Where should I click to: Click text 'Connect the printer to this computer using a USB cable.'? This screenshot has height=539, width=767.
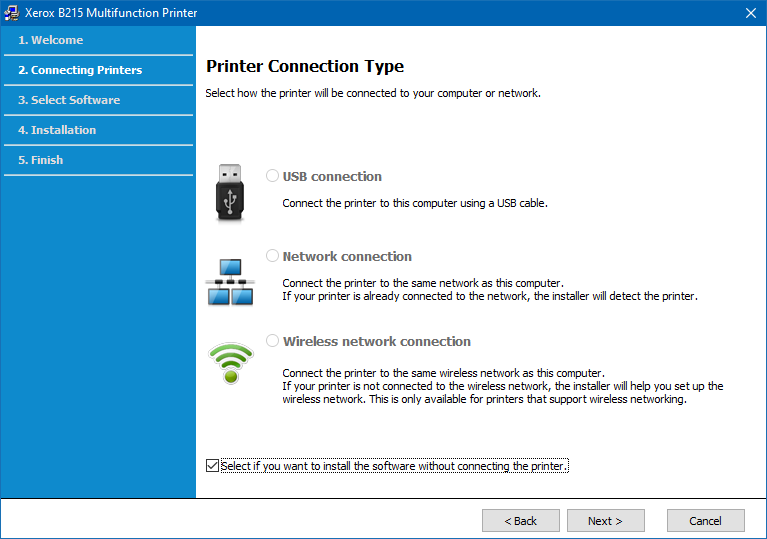(x=415, y=203)
